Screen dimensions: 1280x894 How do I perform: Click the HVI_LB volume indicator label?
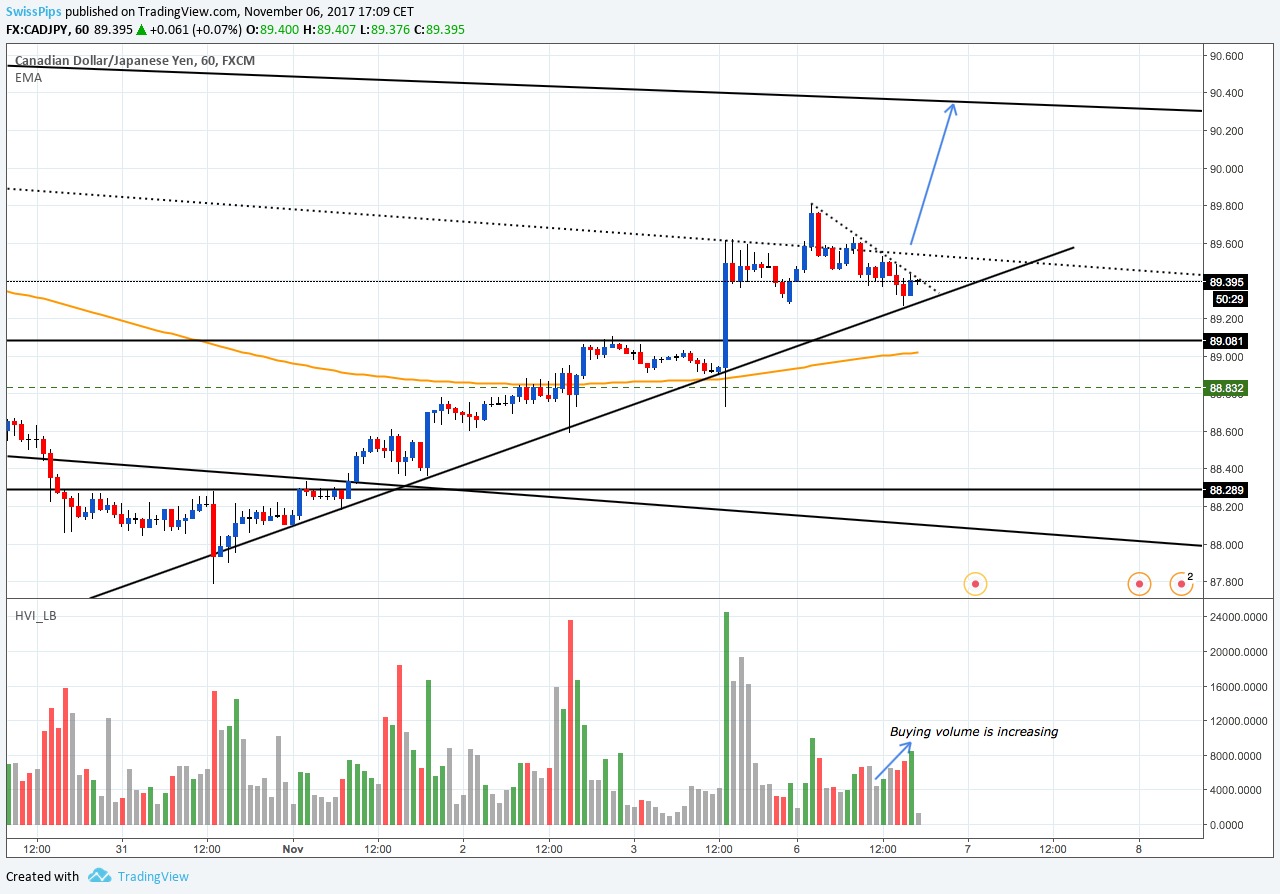(36, 615)
